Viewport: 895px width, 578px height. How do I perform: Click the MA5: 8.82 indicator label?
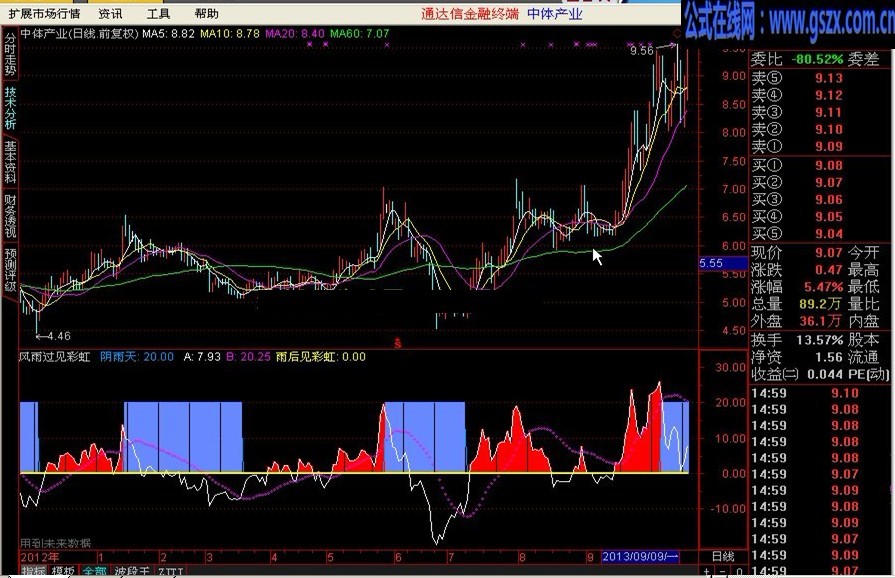(168, 34)
